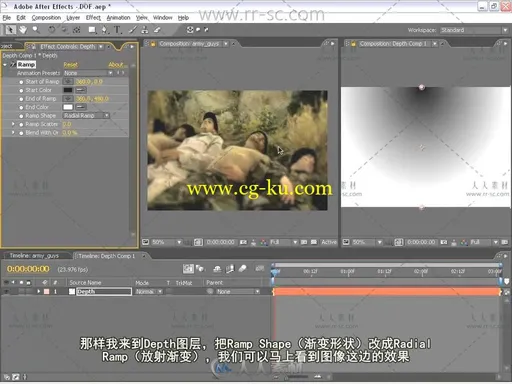Open the Depth layer Parent dropdown
Image resolution: width=512 pixels, height=384 pixels.
pyautogui.click(x=237, y=291)
